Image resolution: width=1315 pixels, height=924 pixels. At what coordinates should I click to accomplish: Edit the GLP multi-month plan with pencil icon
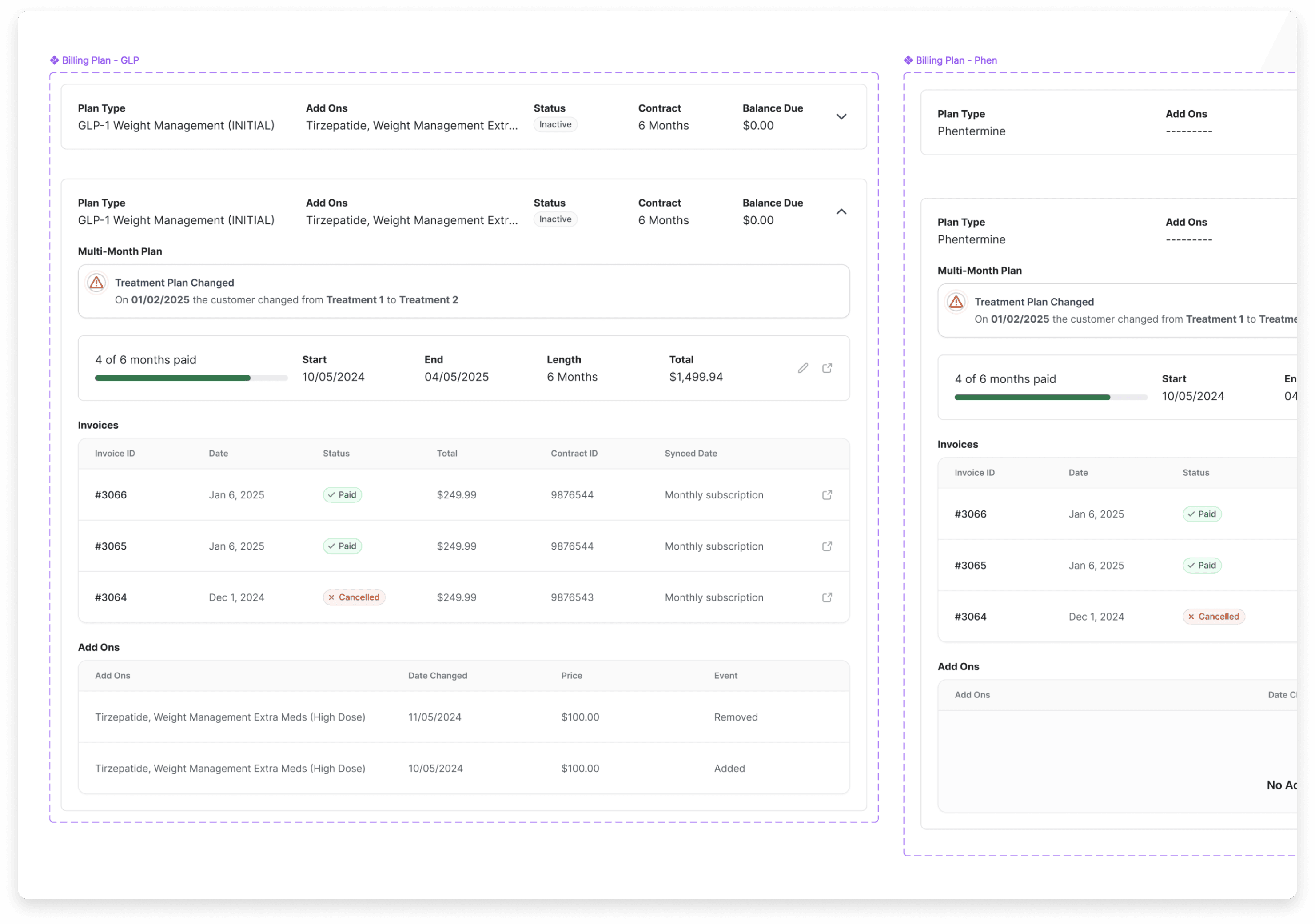point(803,368)
